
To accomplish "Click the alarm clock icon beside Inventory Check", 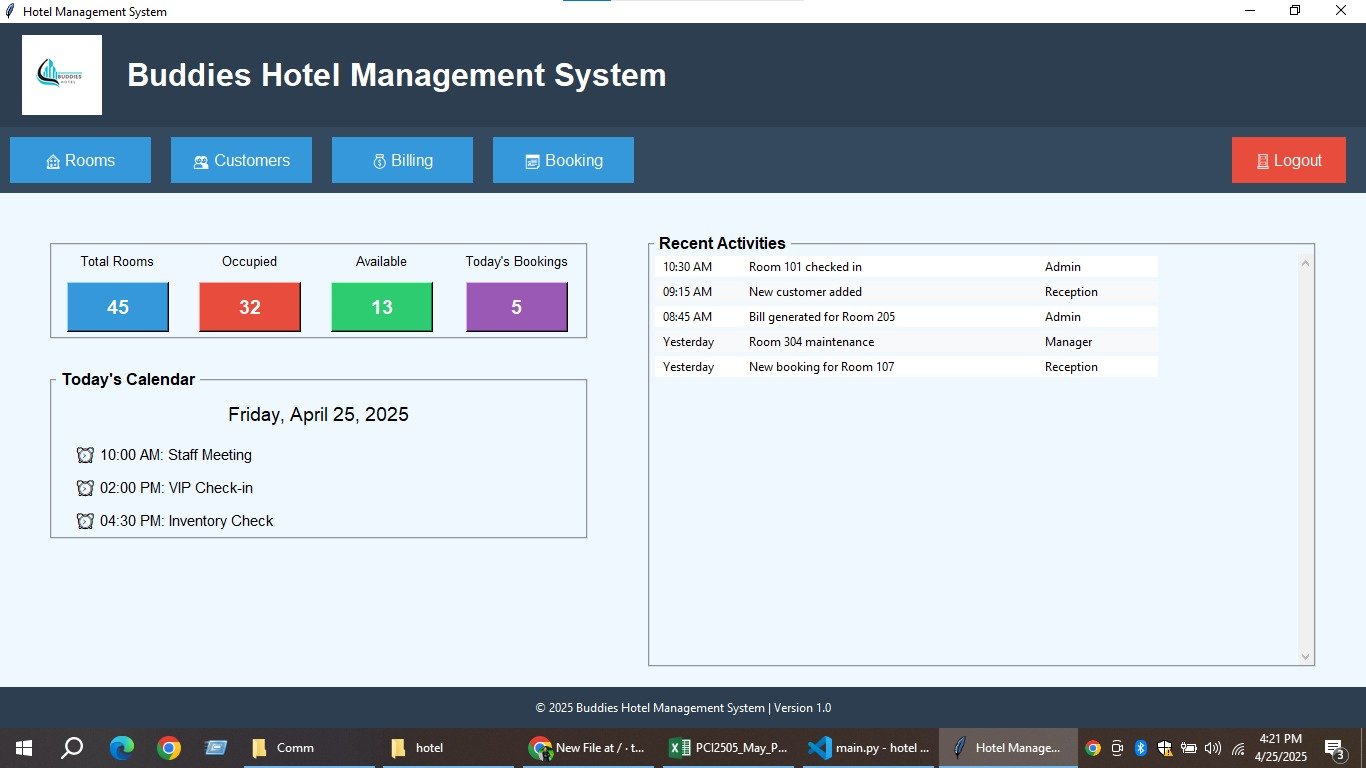I will tap(85, 521).
